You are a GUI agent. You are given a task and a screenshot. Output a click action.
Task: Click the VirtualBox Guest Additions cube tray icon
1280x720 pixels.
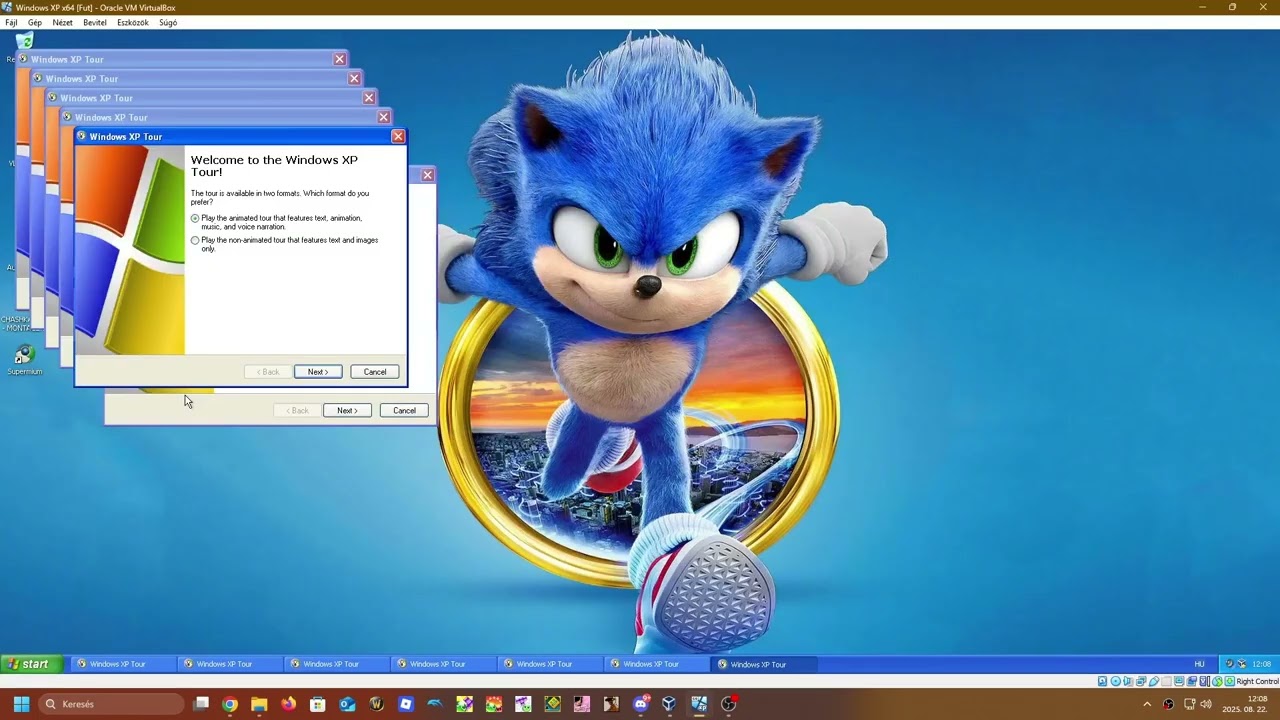(x=1242, y=664)
